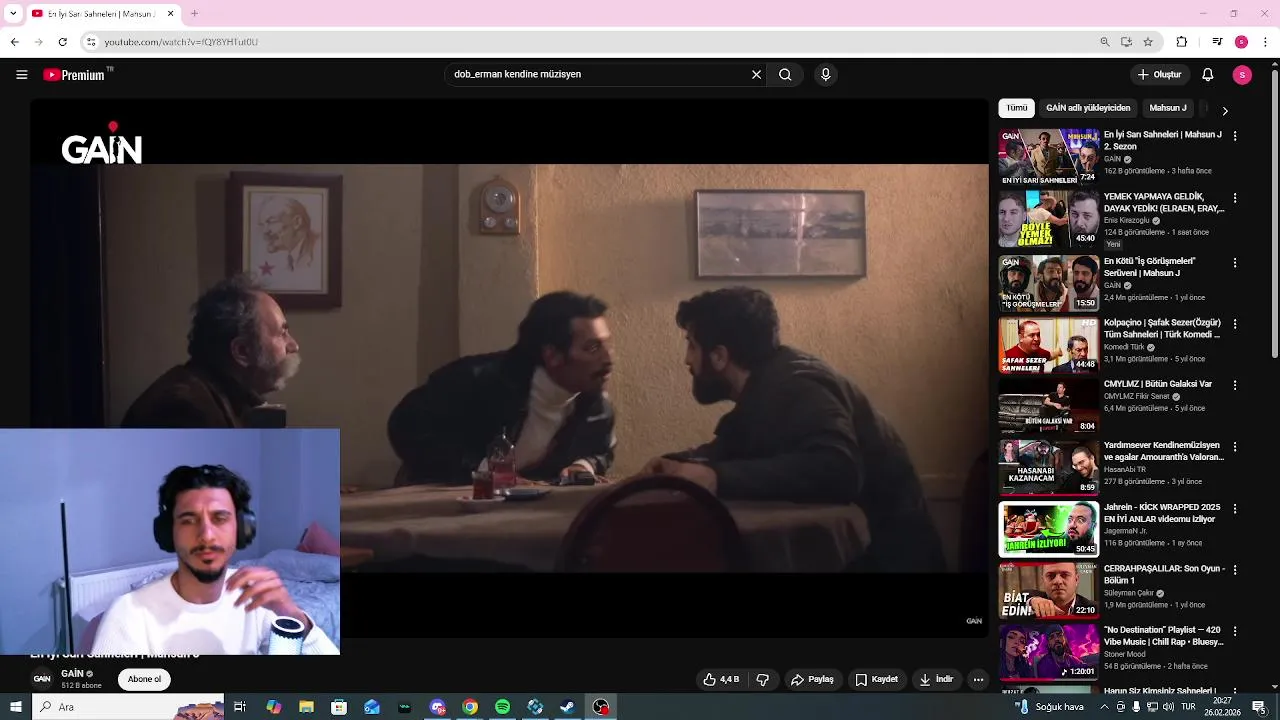Like the video showing 4,4 B
This screenshot has width=1280, height=720.
point(721,679)
